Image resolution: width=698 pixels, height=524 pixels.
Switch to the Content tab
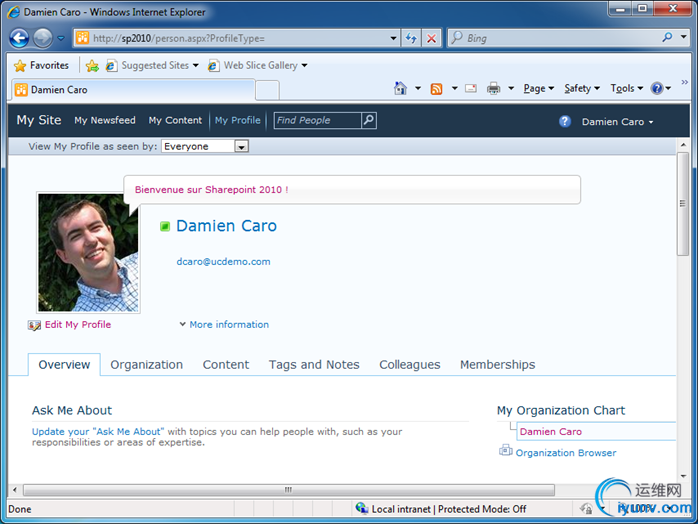click(x=226, y=365)
